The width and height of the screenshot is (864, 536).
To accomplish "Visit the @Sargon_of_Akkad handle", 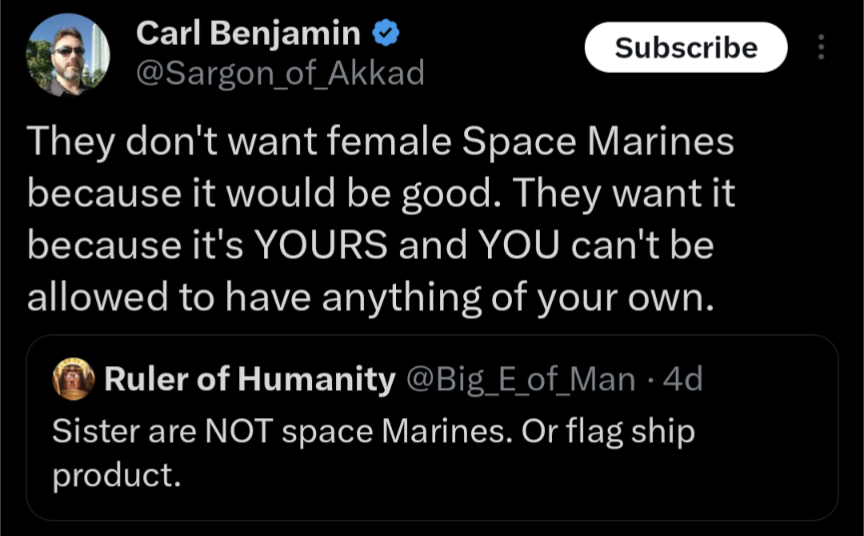I will pos(280,73).
